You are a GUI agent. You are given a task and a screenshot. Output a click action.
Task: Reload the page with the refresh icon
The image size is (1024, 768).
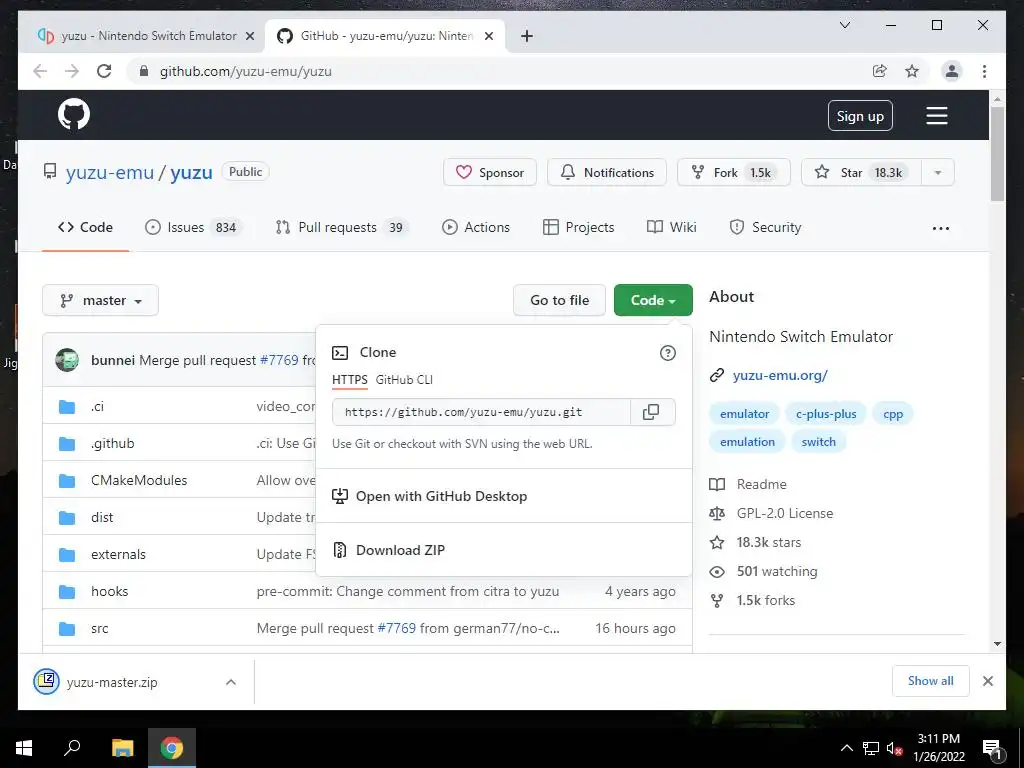(x=104, y=71)
